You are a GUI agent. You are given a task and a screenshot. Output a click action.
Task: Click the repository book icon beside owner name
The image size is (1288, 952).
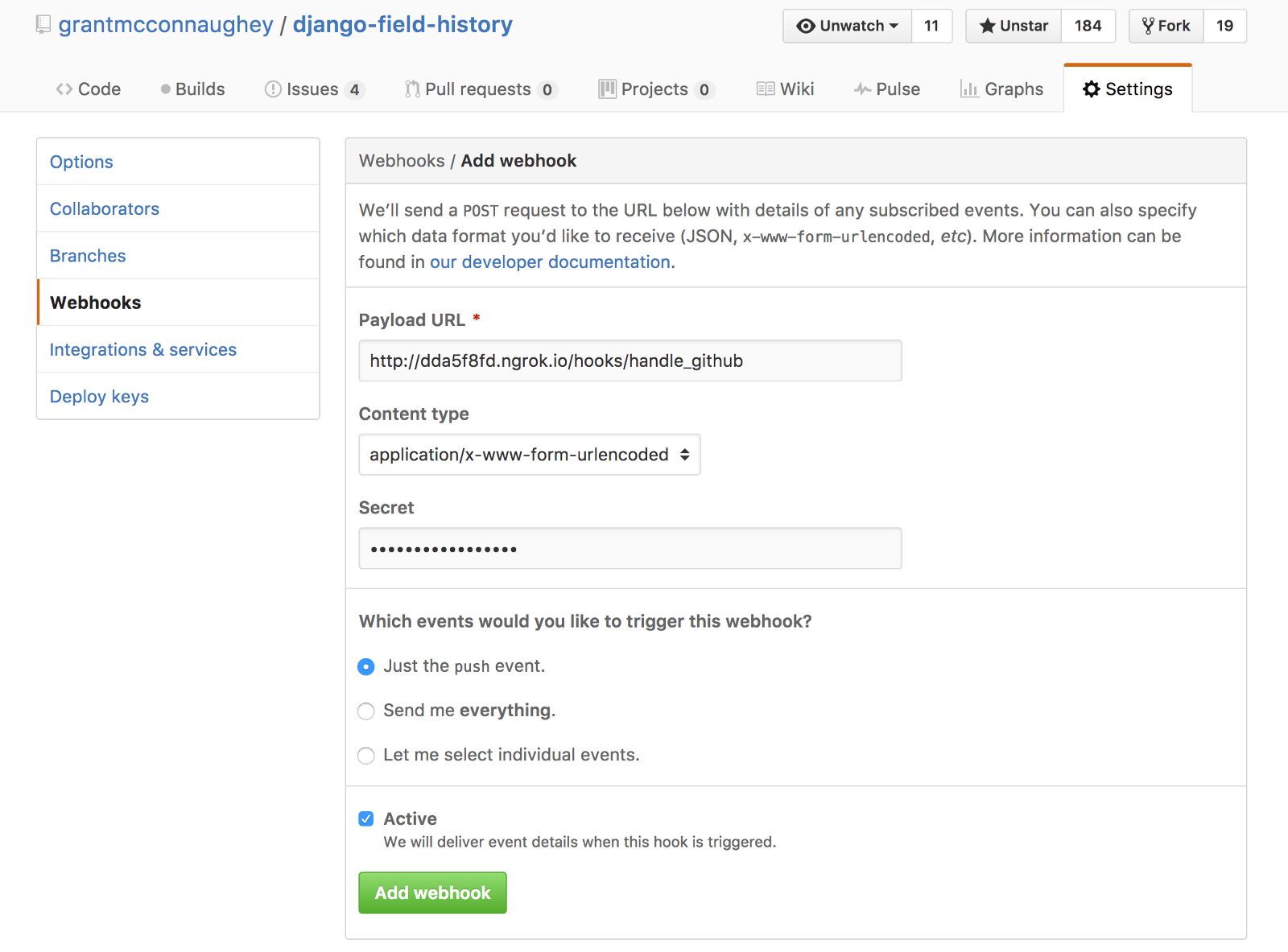click(43, 25)
